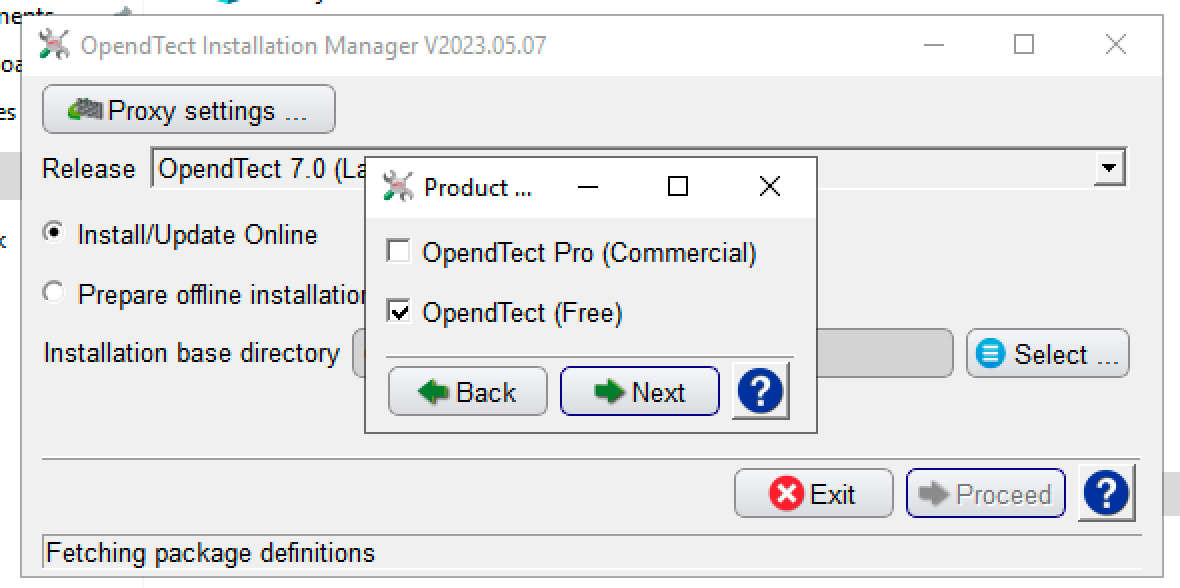Click the main window blue help icon
1180x588 pixels.
(1106, 493)
